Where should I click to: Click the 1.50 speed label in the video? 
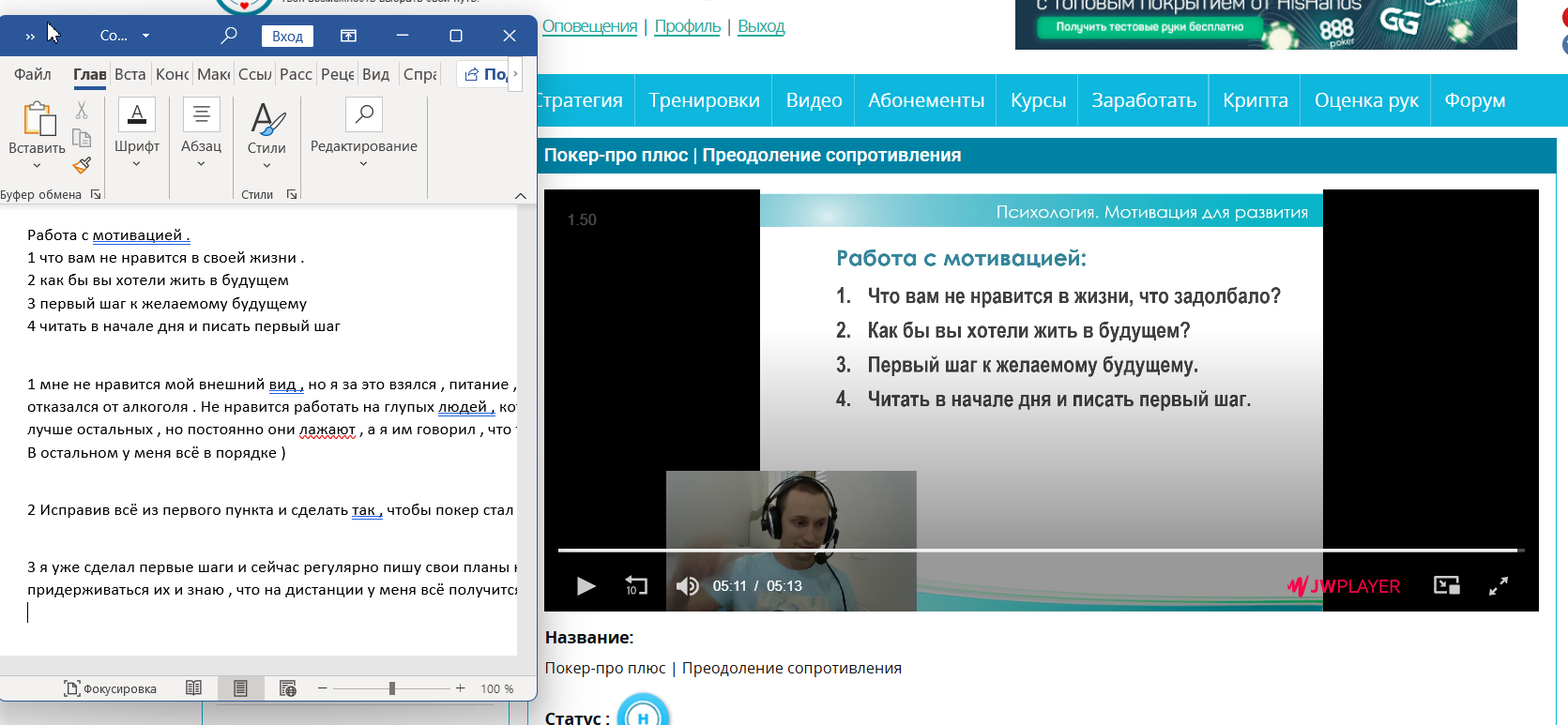[582, 219]
